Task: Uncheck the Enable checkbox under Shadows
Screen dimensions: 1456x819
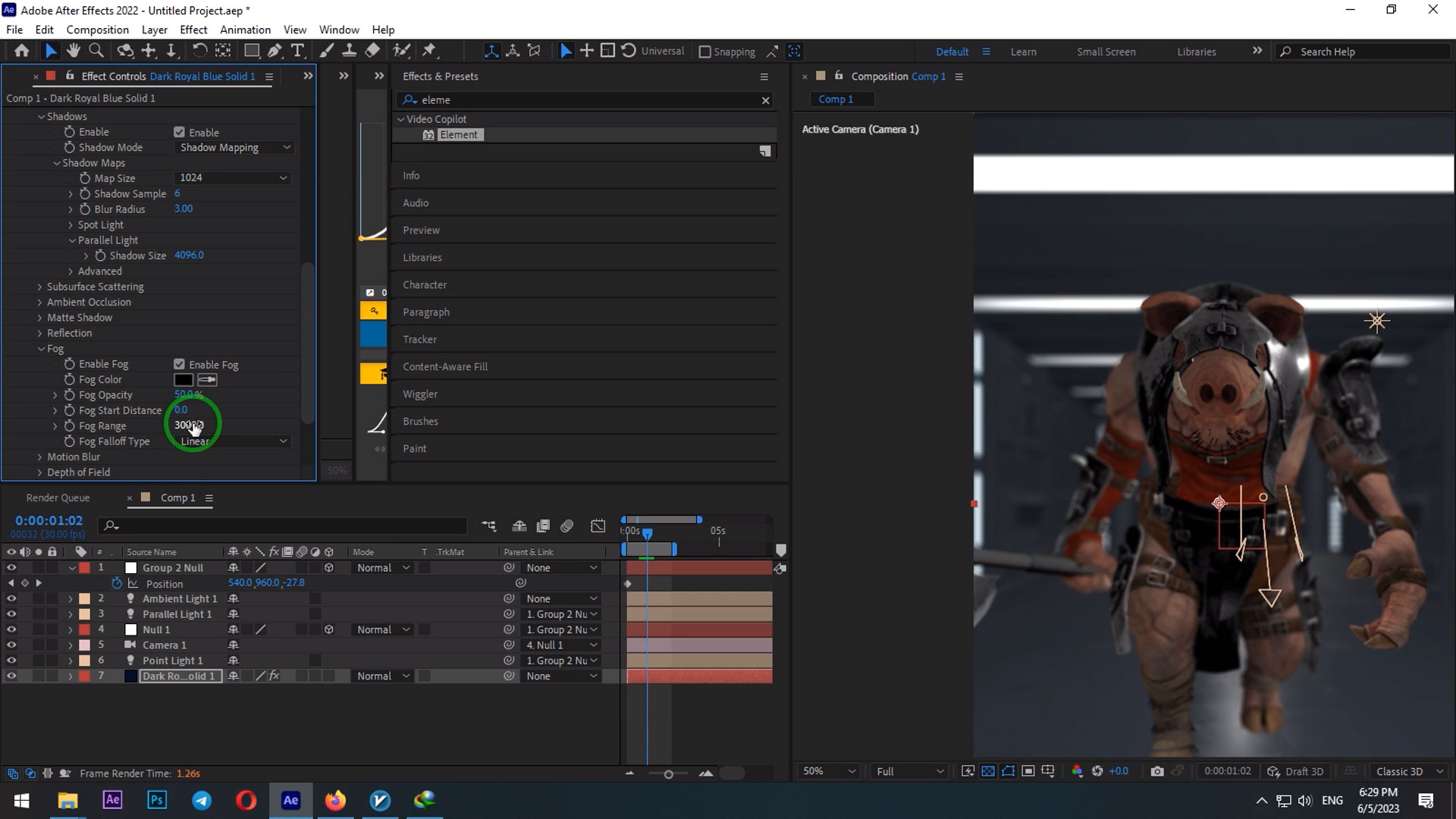Action: click(x=180, y=131)
